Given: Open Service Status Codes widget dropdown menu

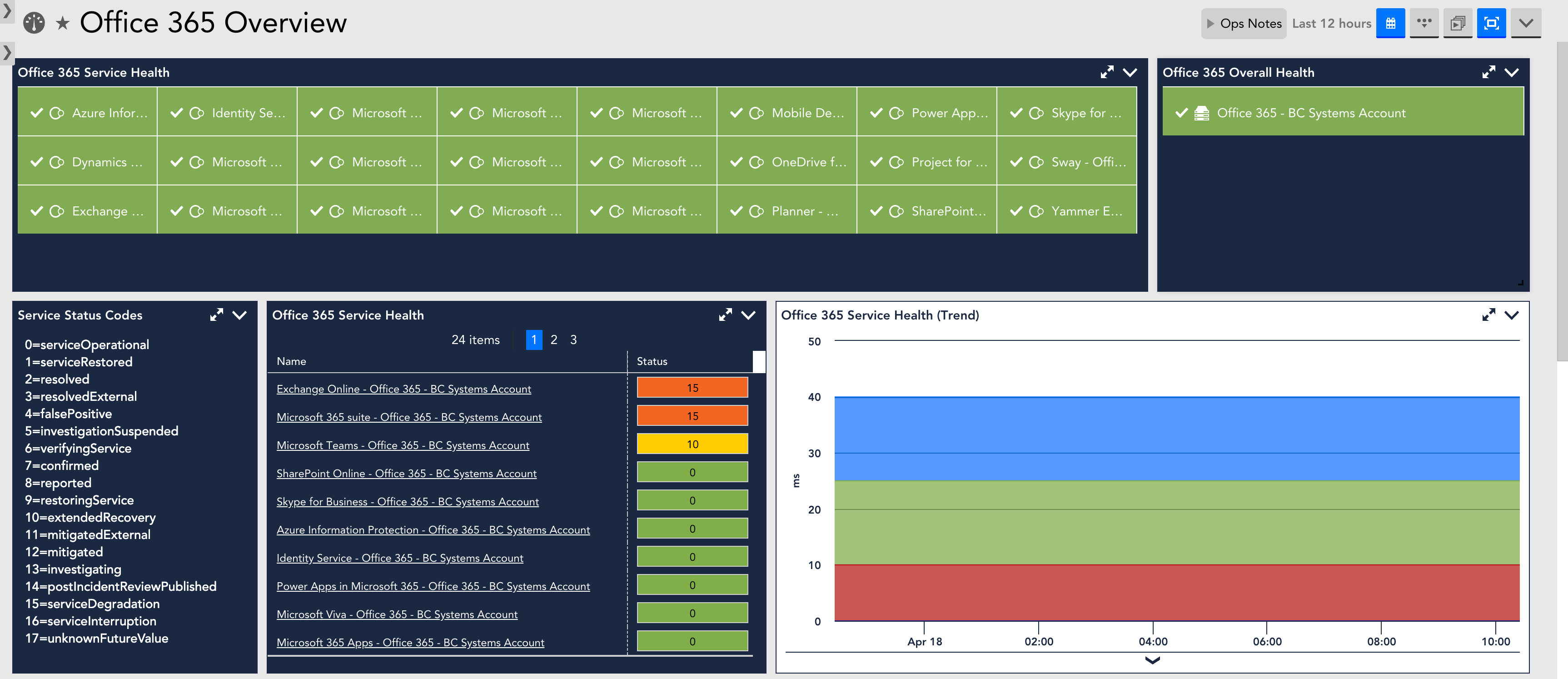Looking at the screenshot, I should coord(240,315).
